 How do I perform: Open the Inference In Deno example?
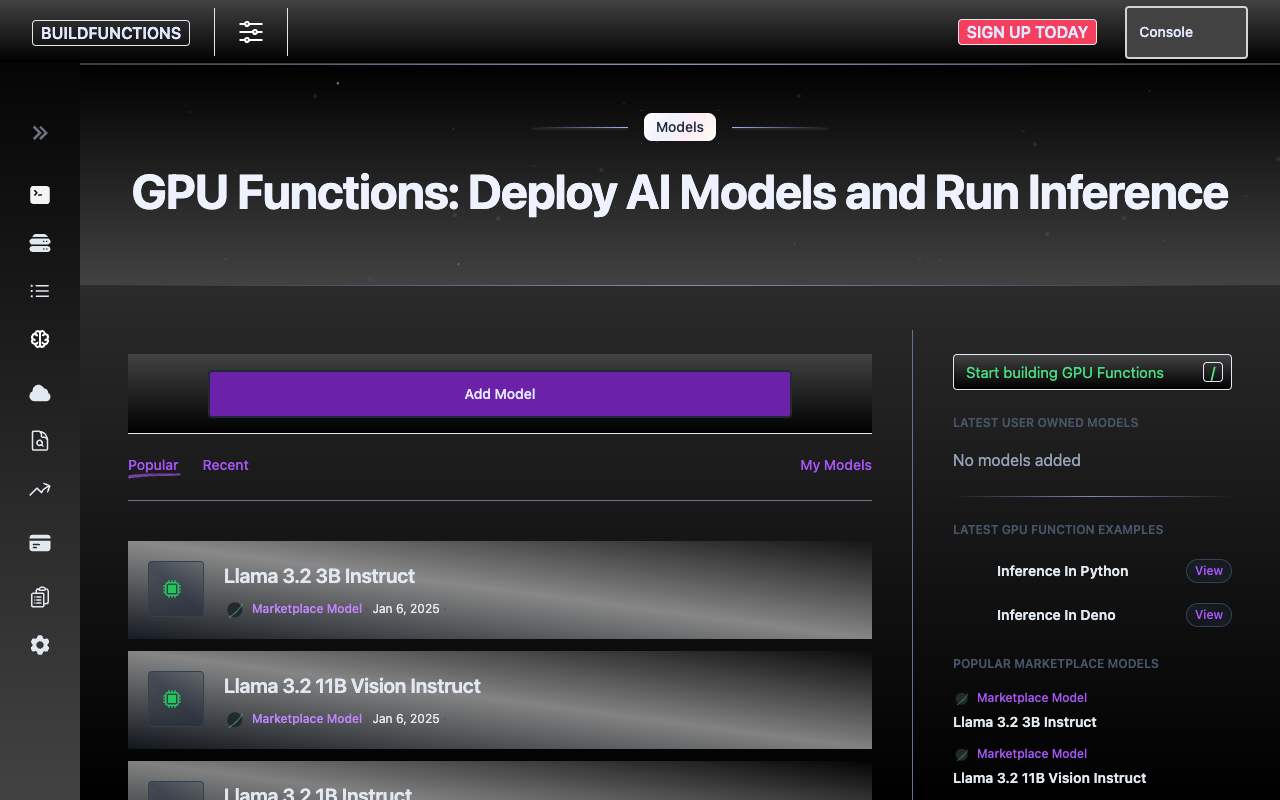pos(1056,615)
